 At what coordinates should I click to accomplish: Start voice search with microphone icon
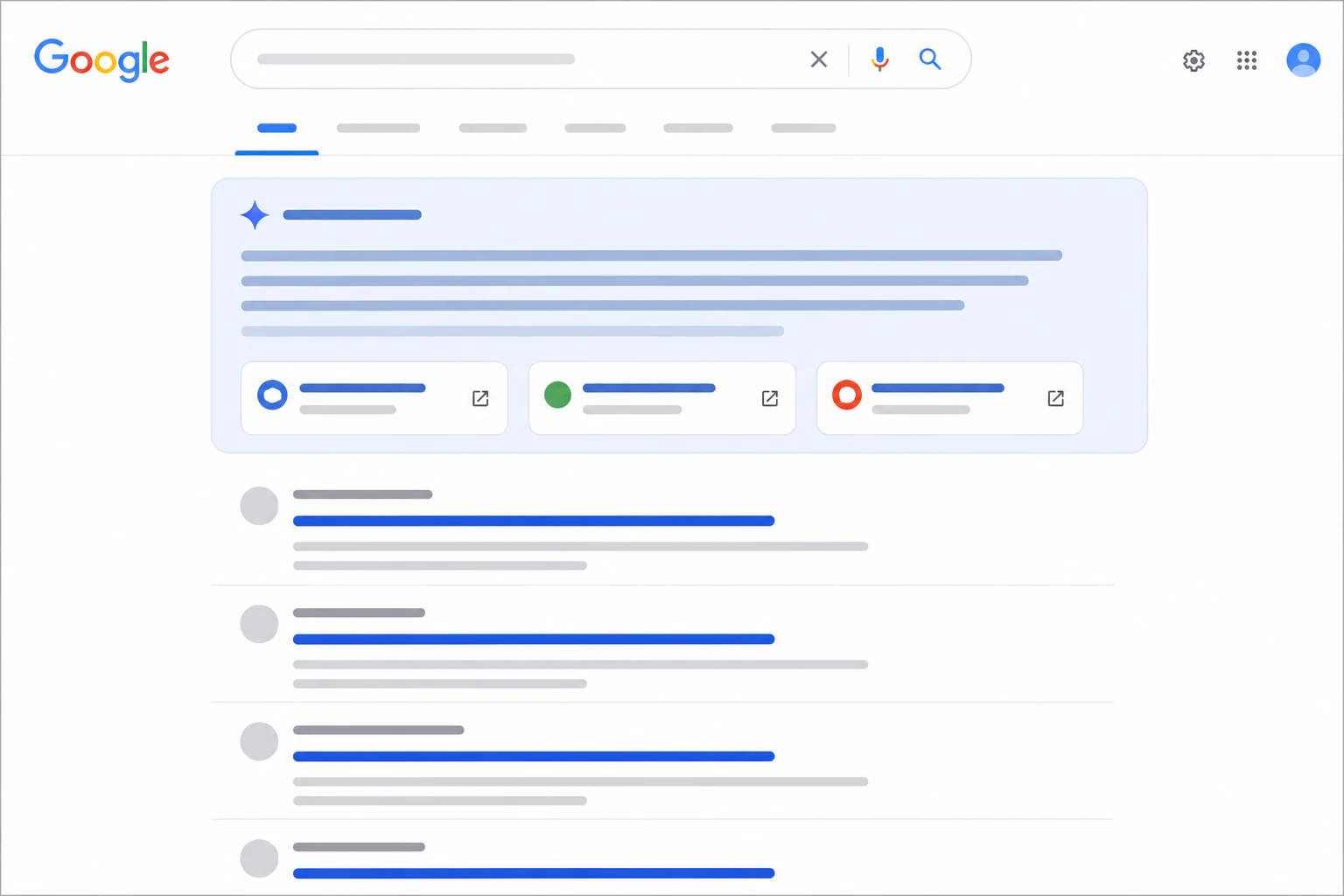point(880,59)
